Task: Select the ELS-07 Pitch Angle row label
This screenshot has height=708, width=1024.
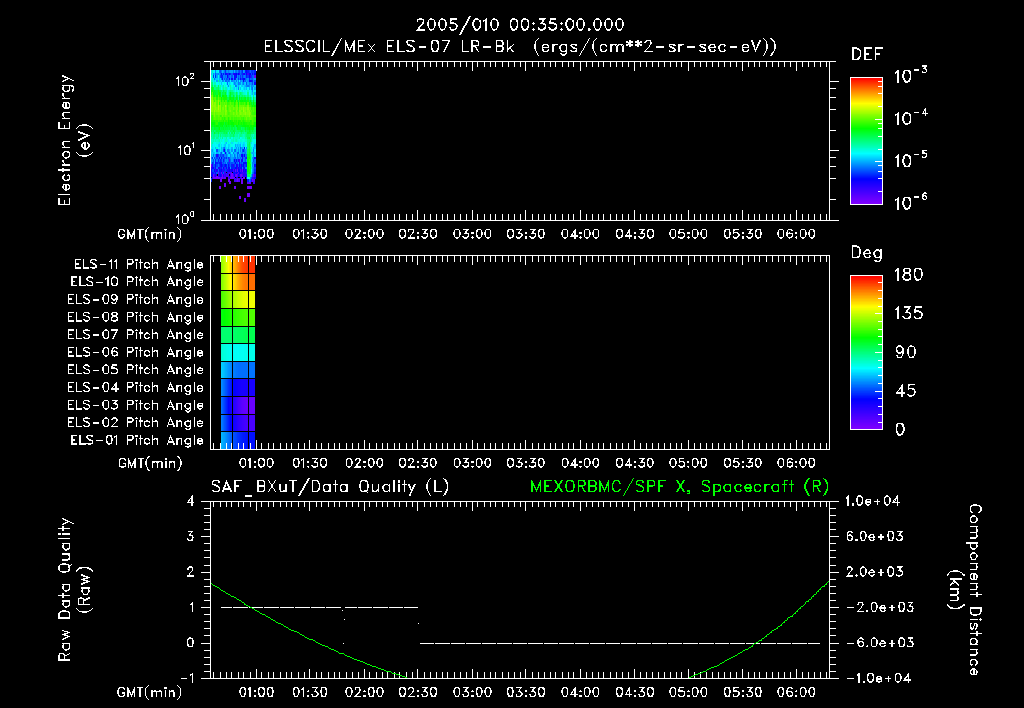Action: 135,334
